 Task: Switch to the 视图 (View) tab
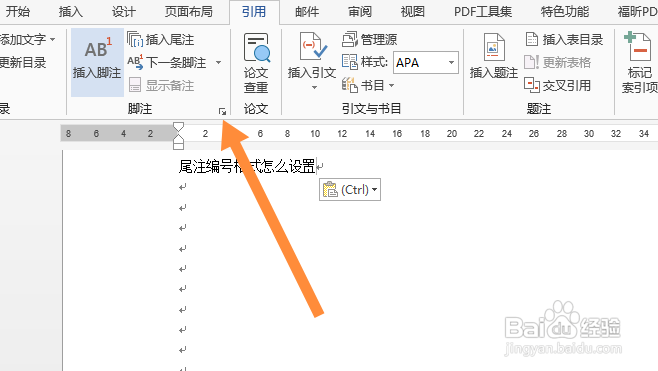413,11
